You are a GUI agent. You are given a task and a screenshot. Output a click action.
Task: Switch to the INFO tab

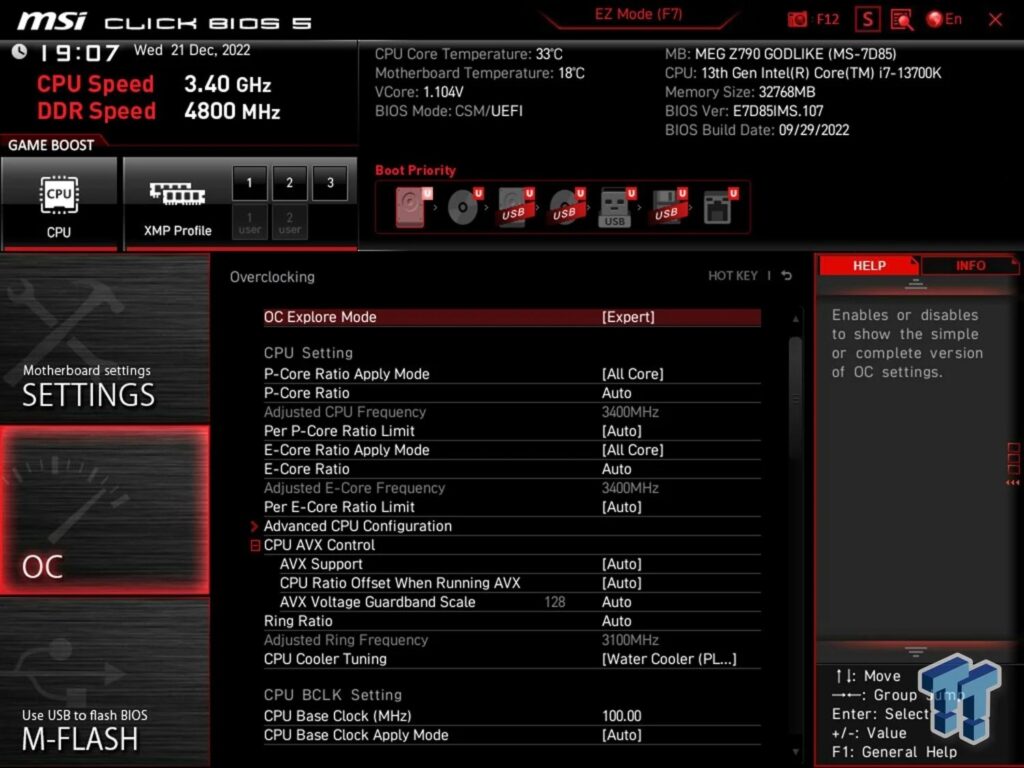tap(970, 266)
